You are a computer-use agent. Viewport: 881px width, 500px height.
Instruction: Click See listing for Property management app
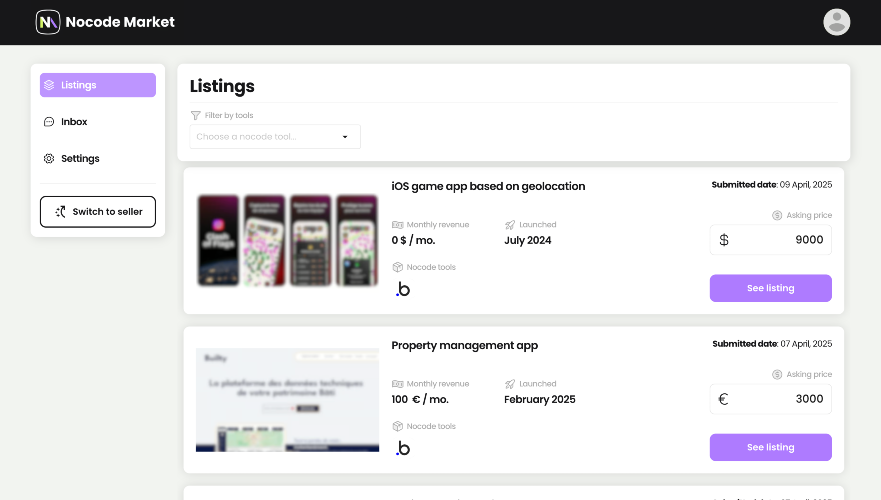(771, 447)
